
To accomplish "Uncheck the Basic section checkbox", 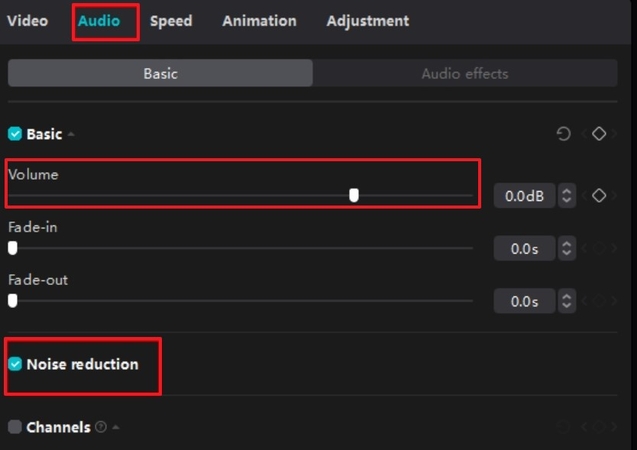I will click(x=15, y=134).
